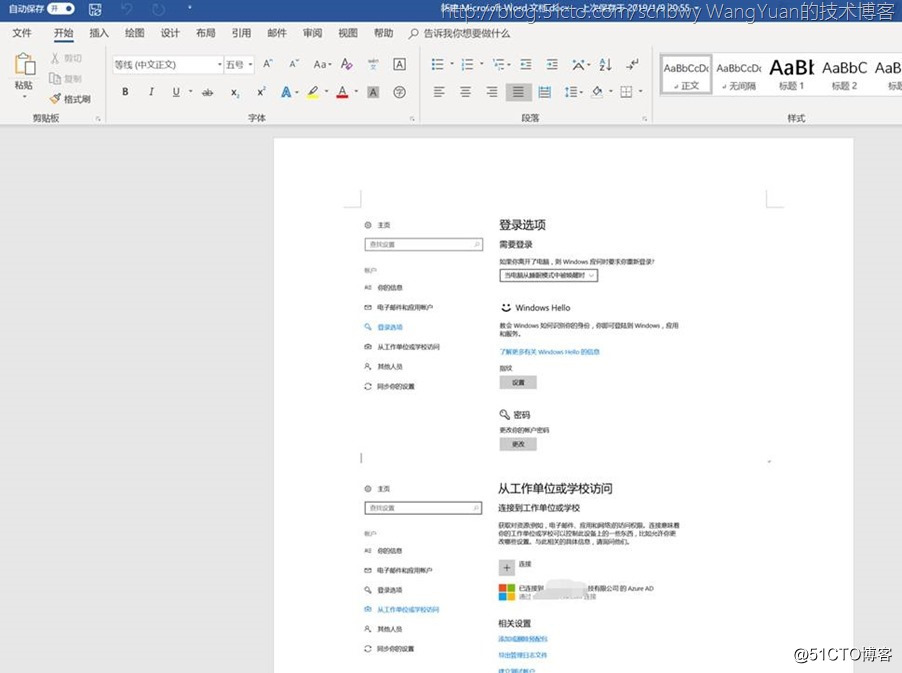902x673 pixels.
Task: Toggle Show paragraph marks icon
Action: coord(632,64)
